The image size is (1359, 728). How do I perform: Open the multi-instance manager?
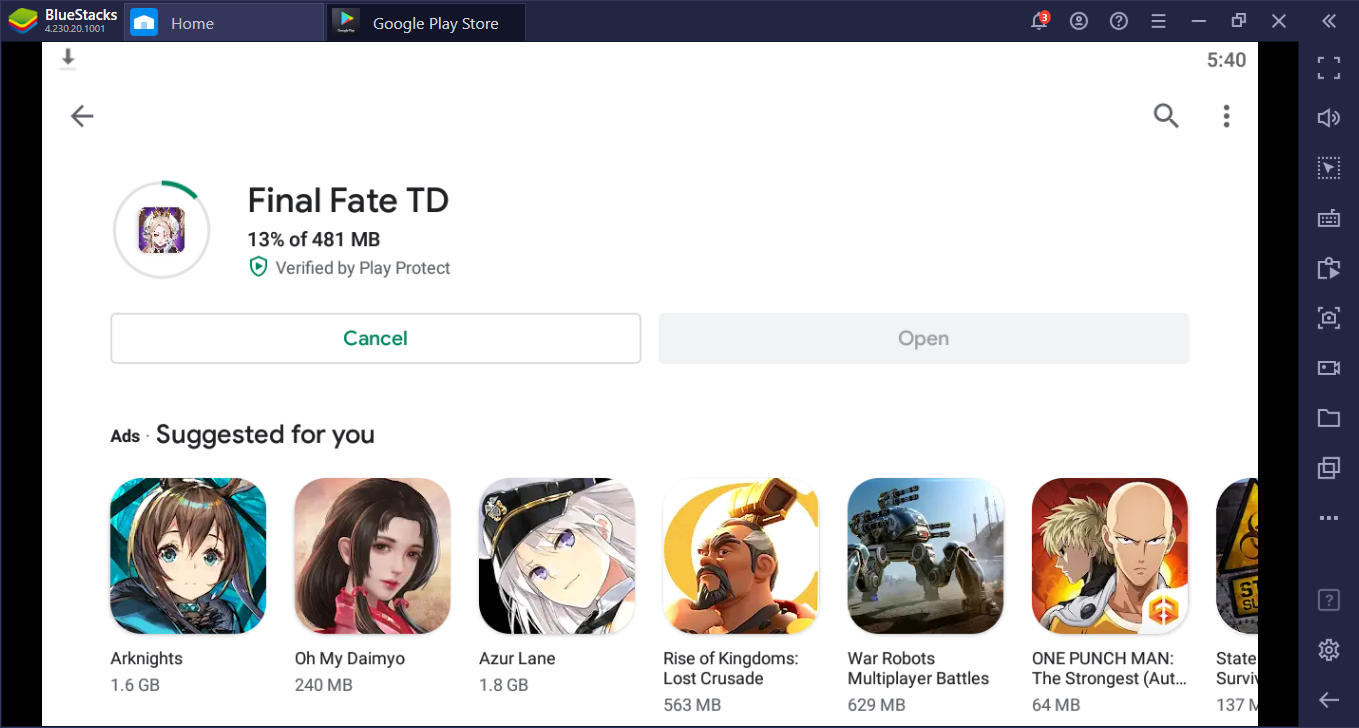point(1328,467)
